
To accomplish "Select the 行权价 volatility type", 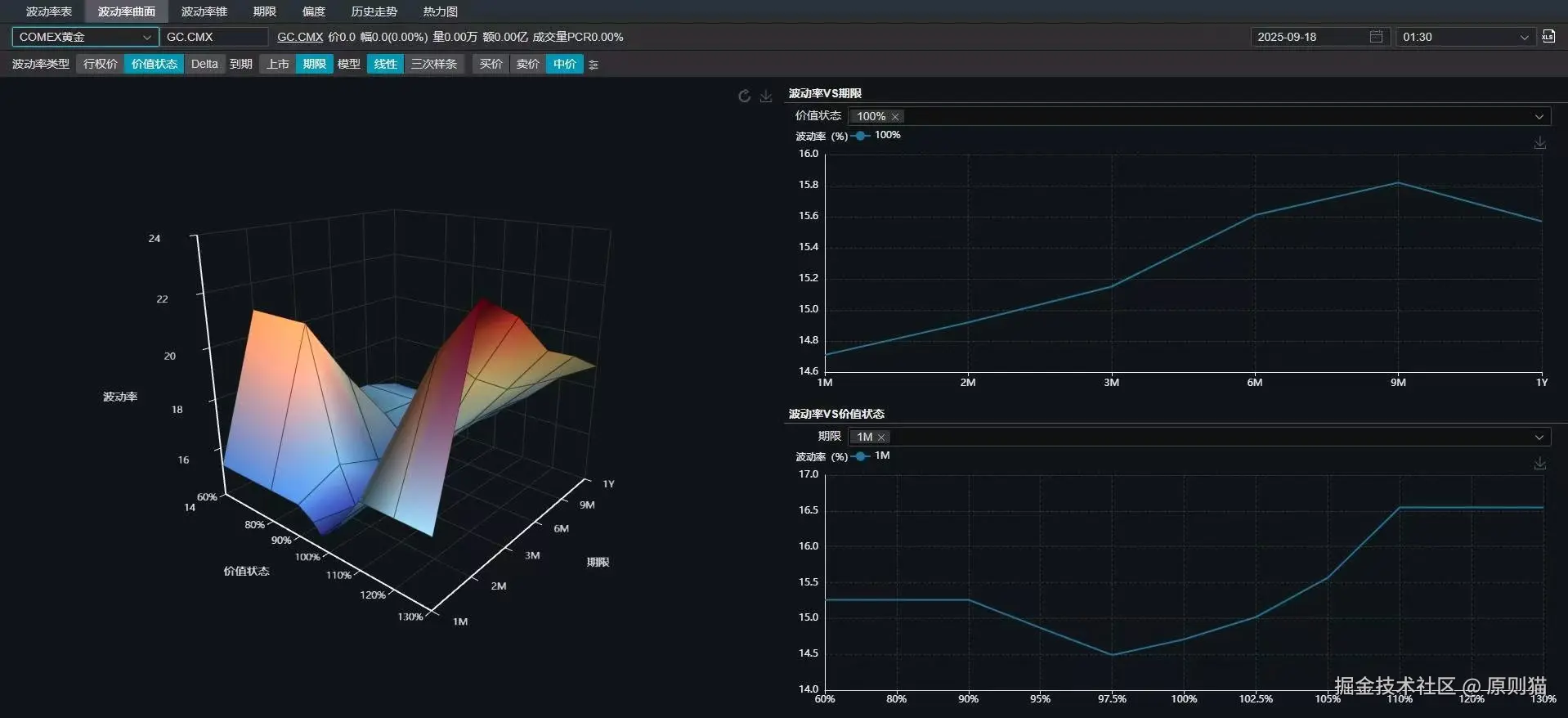I will coord(101,64).
